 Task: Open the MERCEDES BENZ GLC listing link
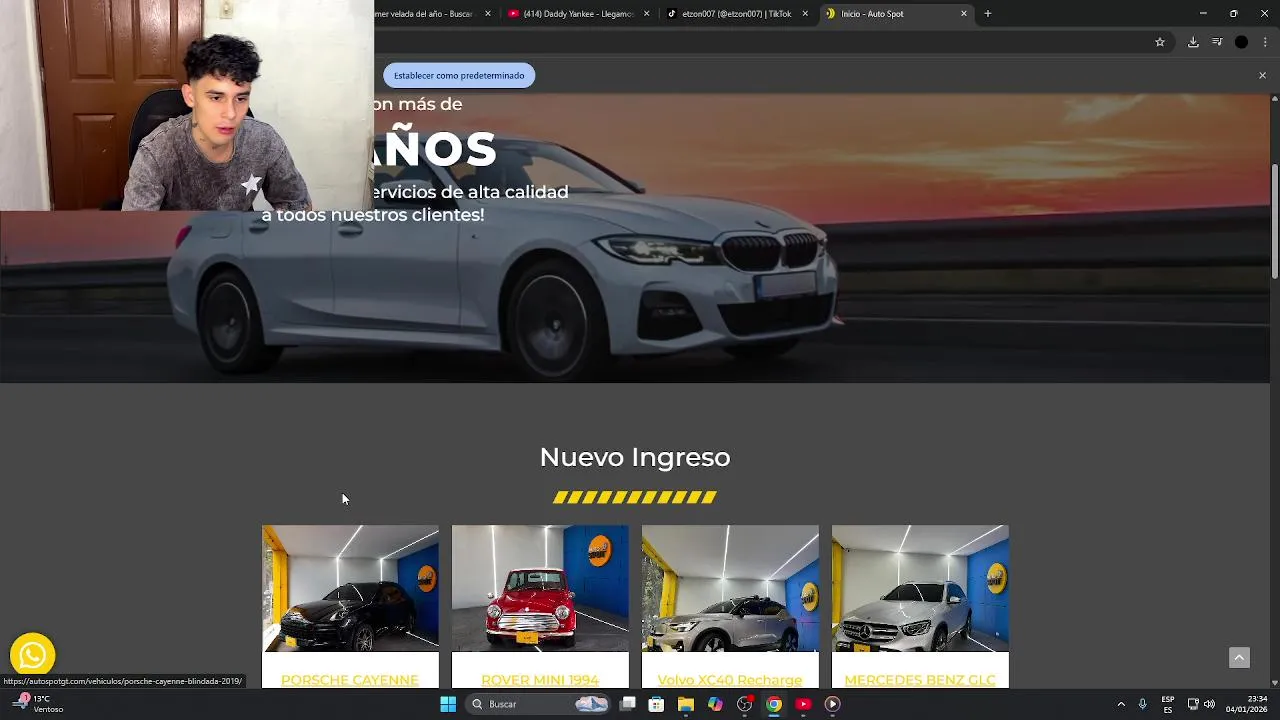coord(920,680)
